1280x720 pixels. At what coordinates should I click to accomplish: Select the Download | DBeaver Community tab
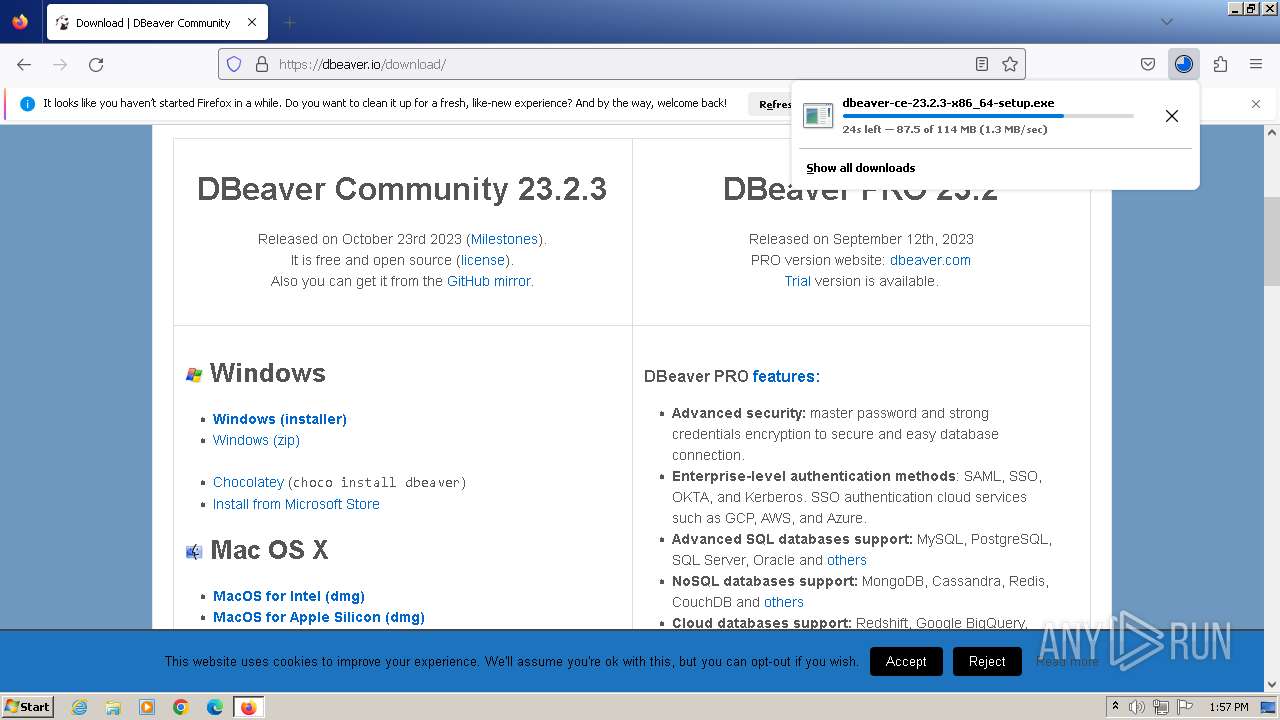point(157,22)
